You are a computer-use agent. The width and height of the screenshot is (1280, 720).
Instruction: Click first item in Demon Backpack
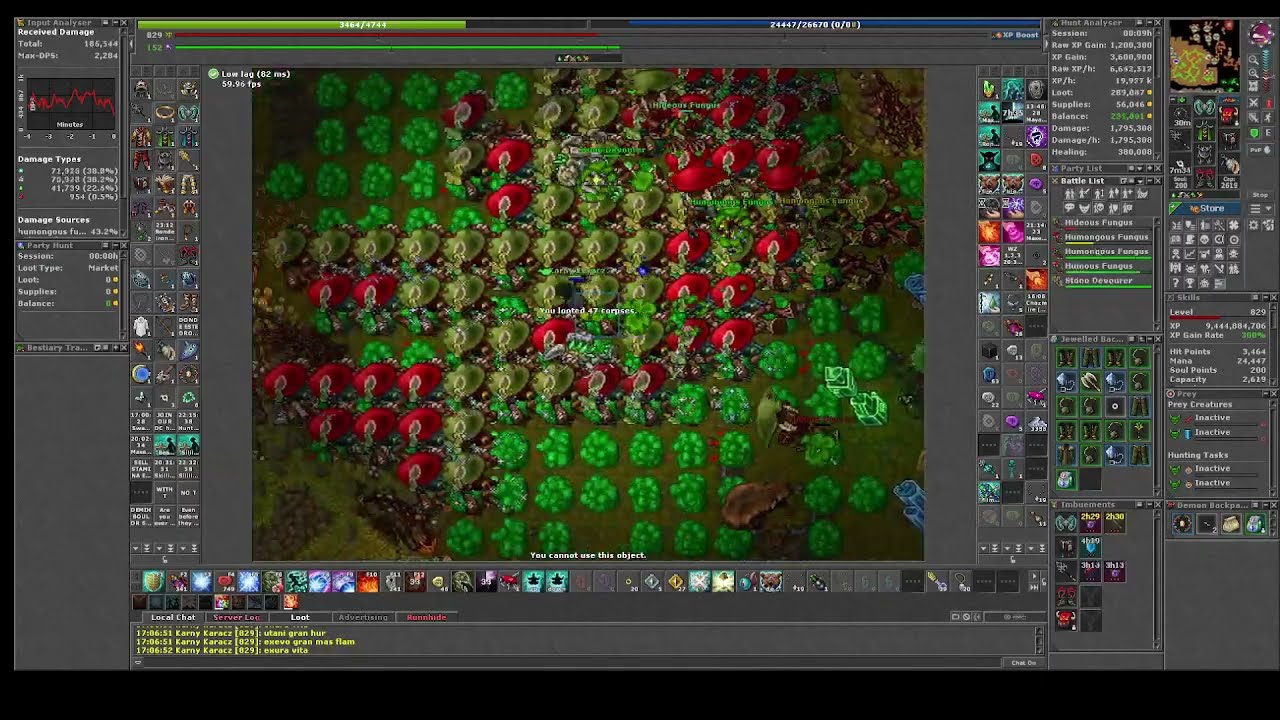(1183, 523)
